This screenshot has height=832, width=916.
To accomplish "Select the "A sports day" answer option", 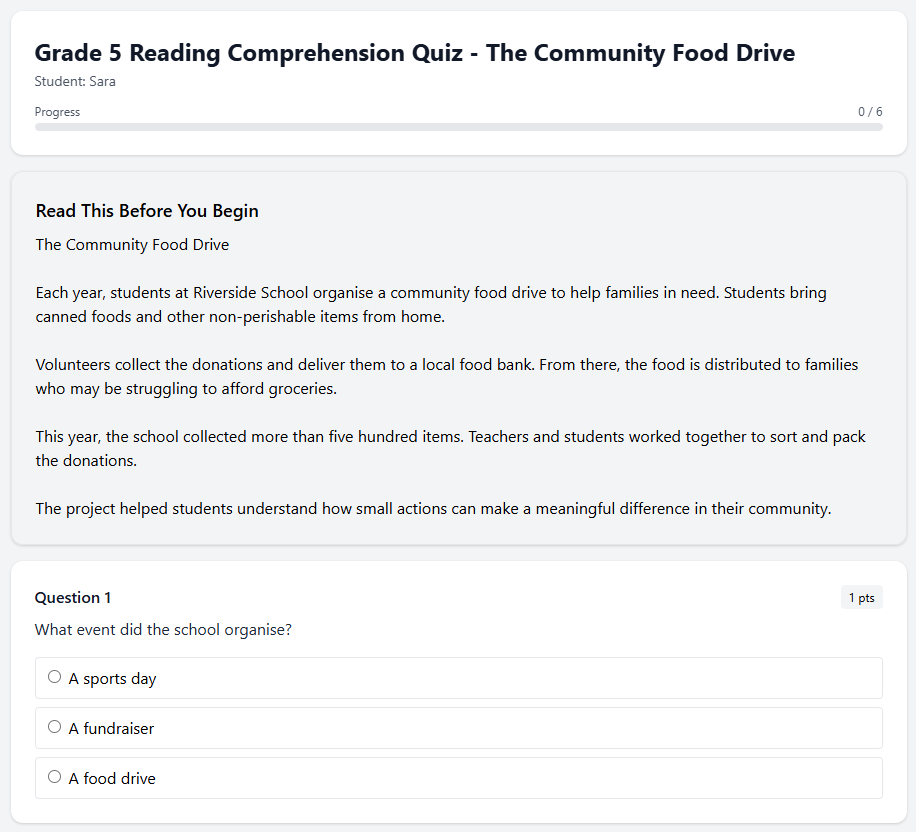I will pyautogui.click(x=54, y=676).
